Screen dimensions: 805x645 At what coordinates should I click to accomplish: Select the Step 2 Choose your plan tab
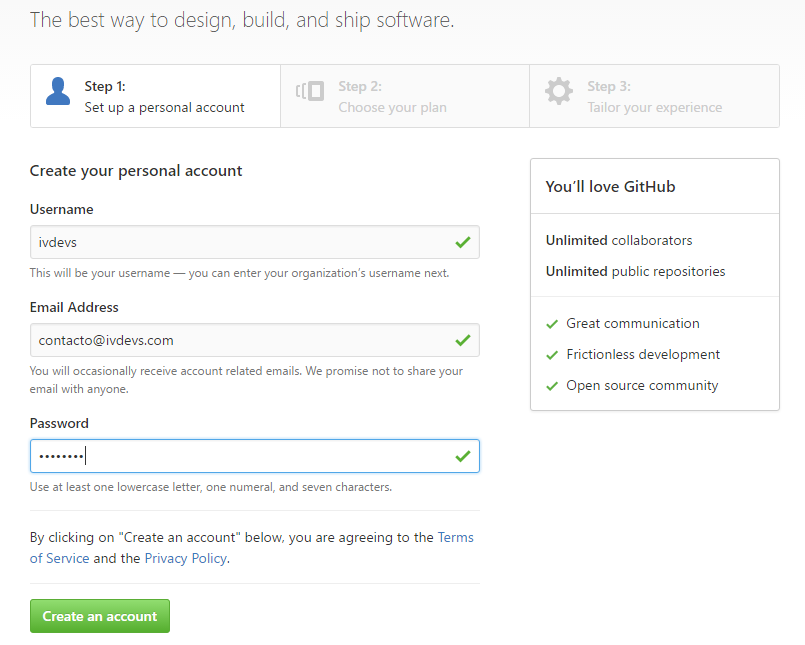point(405,96)
